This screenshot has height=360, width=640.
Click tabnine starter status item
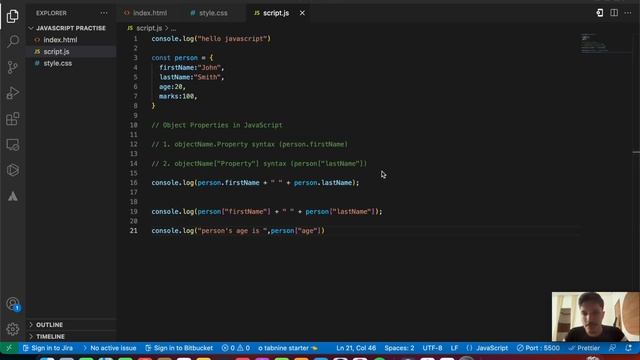(288, 348)
